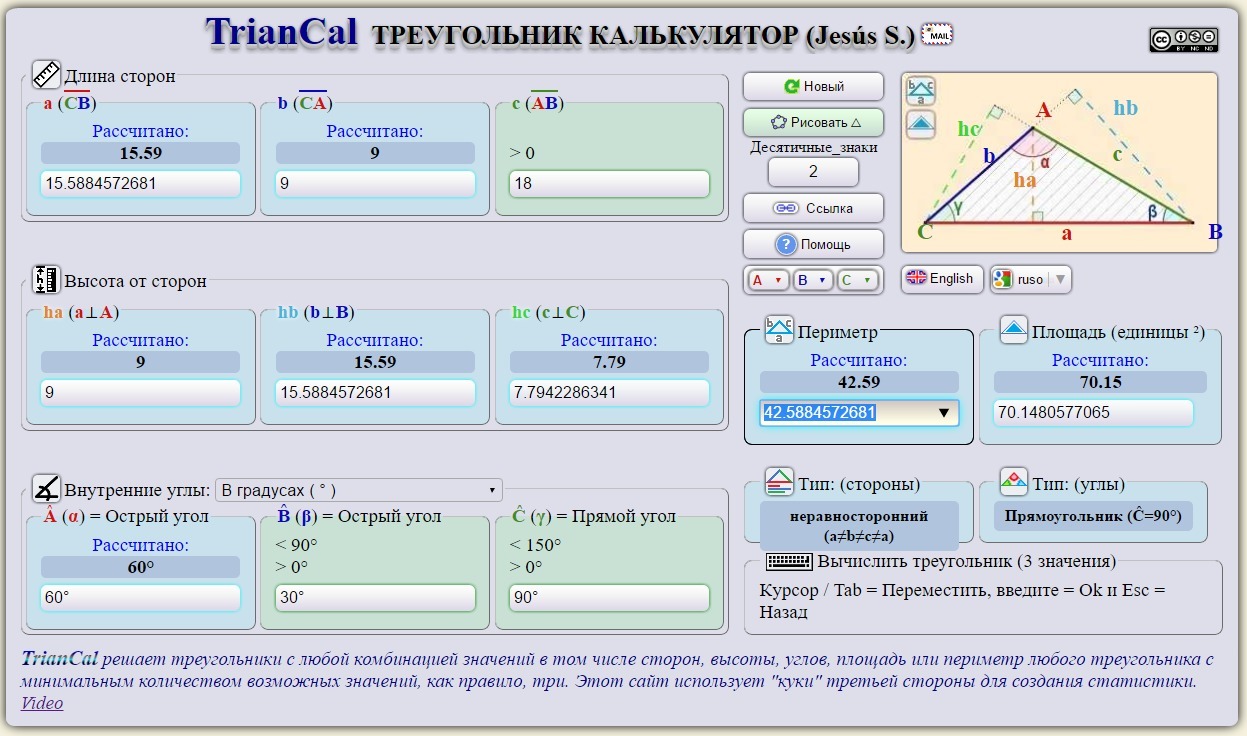
Task: Click the area icon inside the triangle diagram
Action: 921,124
